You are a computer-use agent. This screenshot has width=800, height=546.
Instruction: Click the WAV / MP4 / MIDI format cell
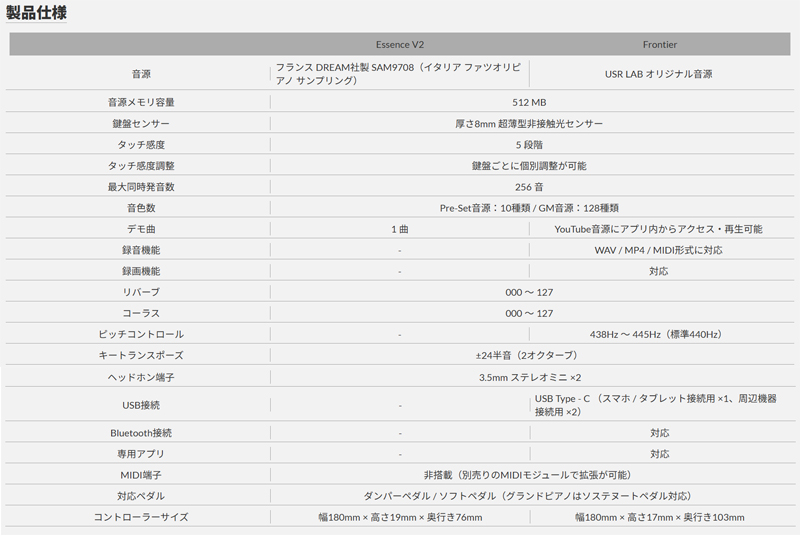(x=659, y=250)
